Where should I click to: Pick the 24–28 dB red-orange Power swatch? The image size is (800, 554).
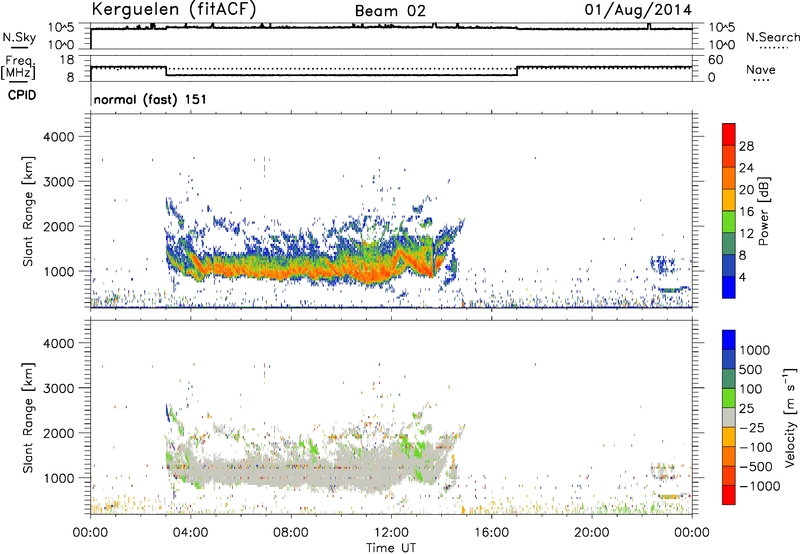coord(729,157)
